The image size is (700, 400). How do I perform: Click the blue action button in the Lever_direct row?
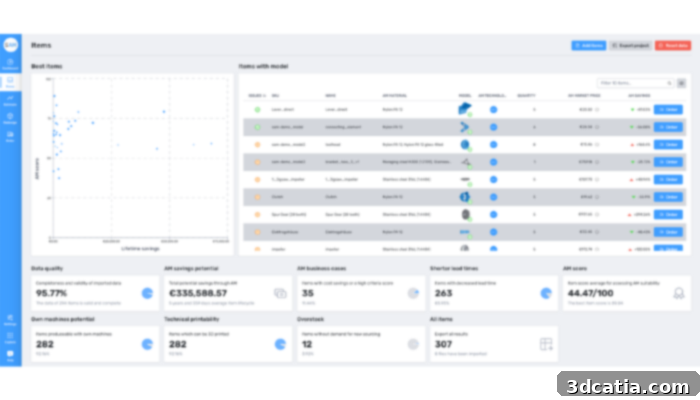click(x=668, y=109)
